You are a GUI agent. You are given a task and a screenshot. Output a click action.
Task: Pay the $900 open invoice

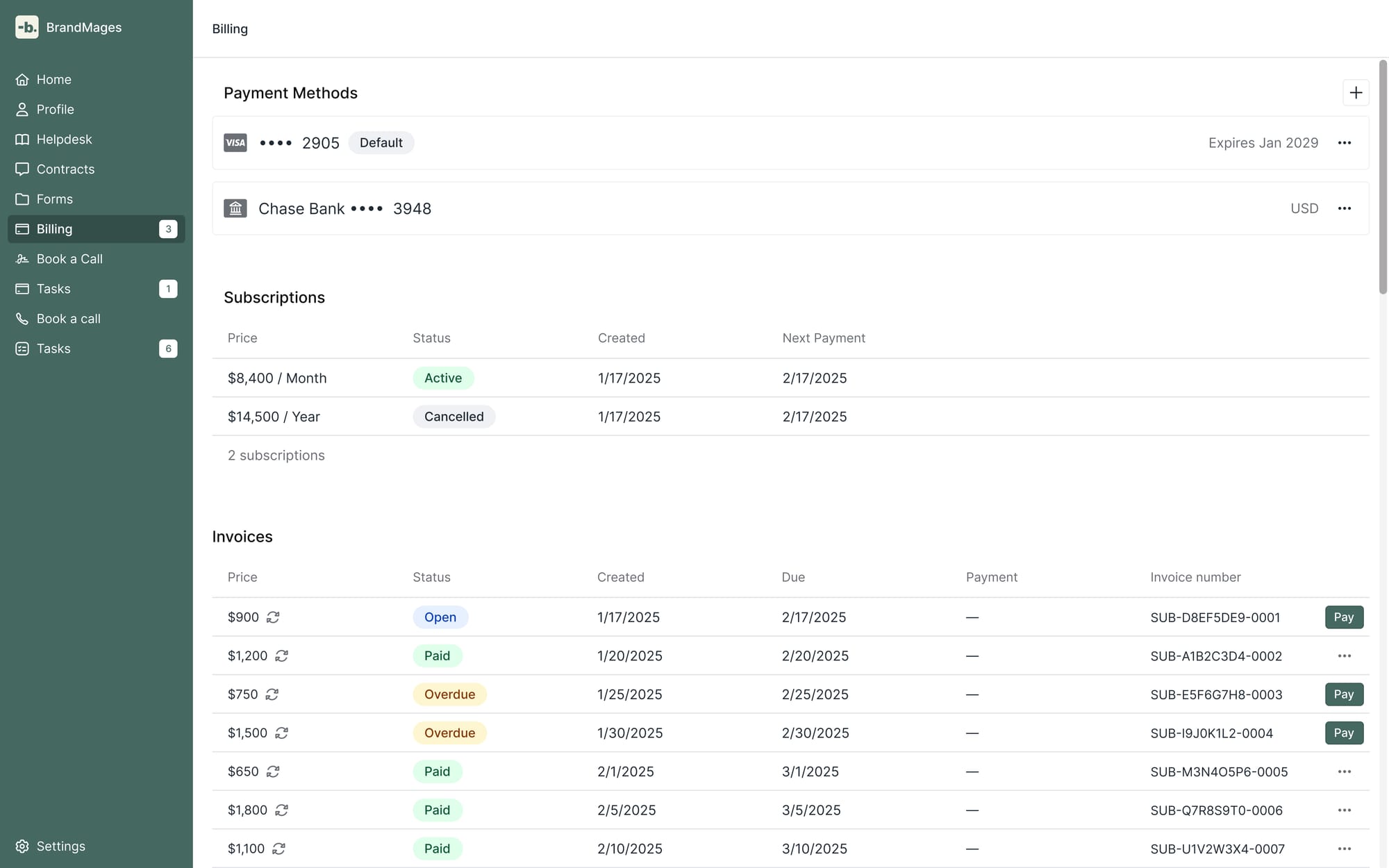pos(1343,617)
